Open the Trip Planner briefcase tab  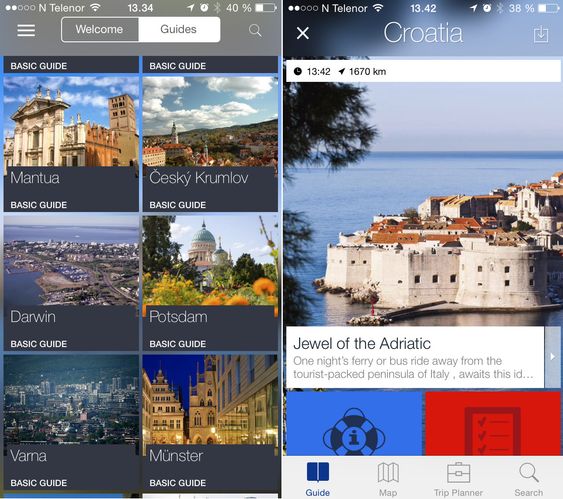(458, 479)
